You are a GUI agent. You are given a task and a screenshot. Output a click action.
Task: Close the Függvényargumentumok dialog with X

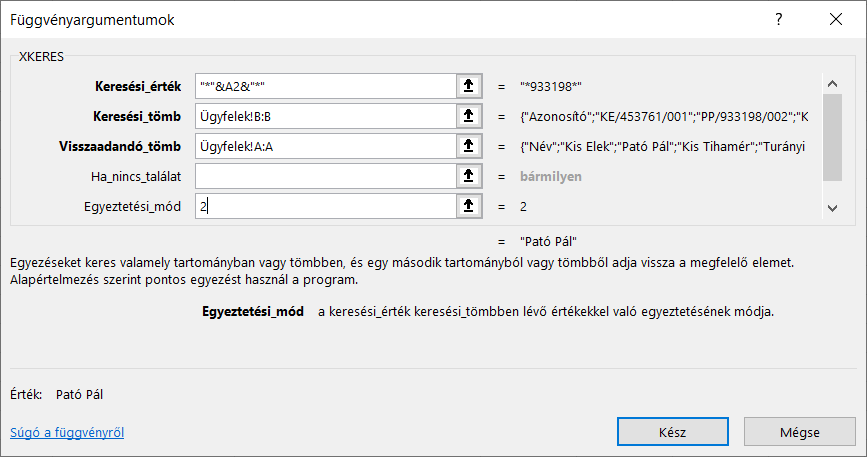(835, 20)
